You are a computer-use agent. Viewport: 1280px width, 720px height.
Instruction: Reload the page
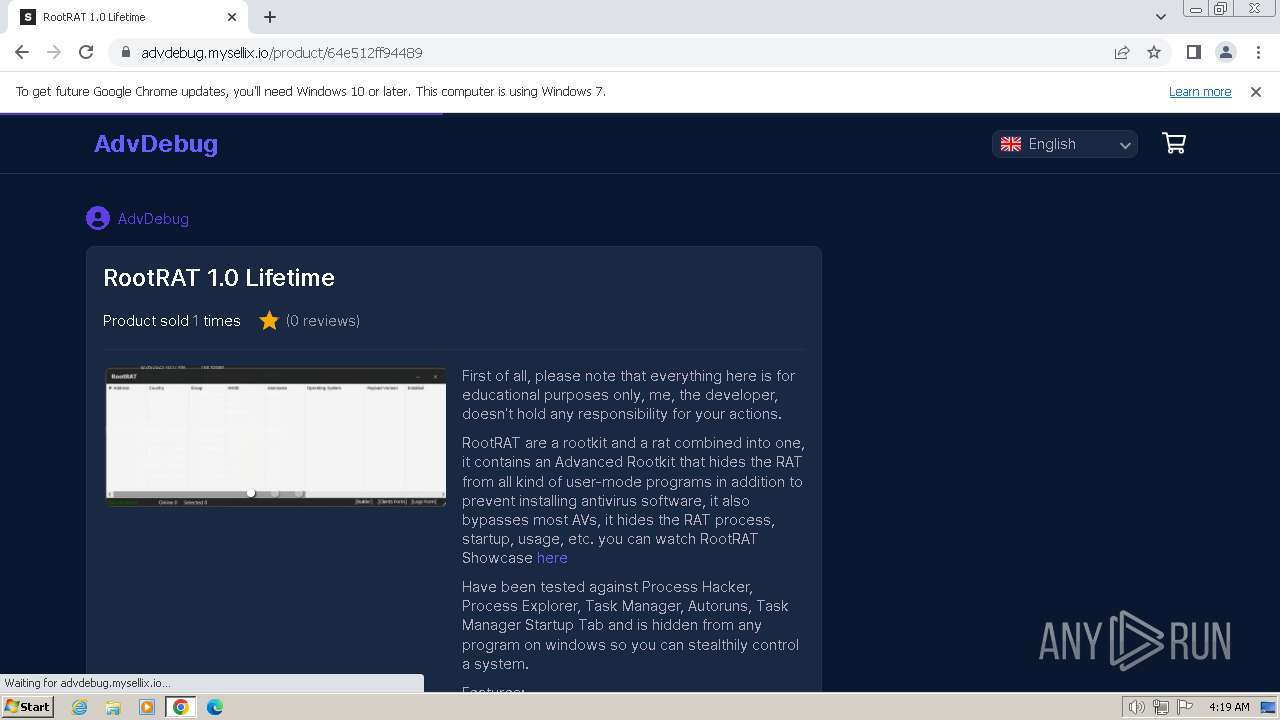click(x=86, y=52)
